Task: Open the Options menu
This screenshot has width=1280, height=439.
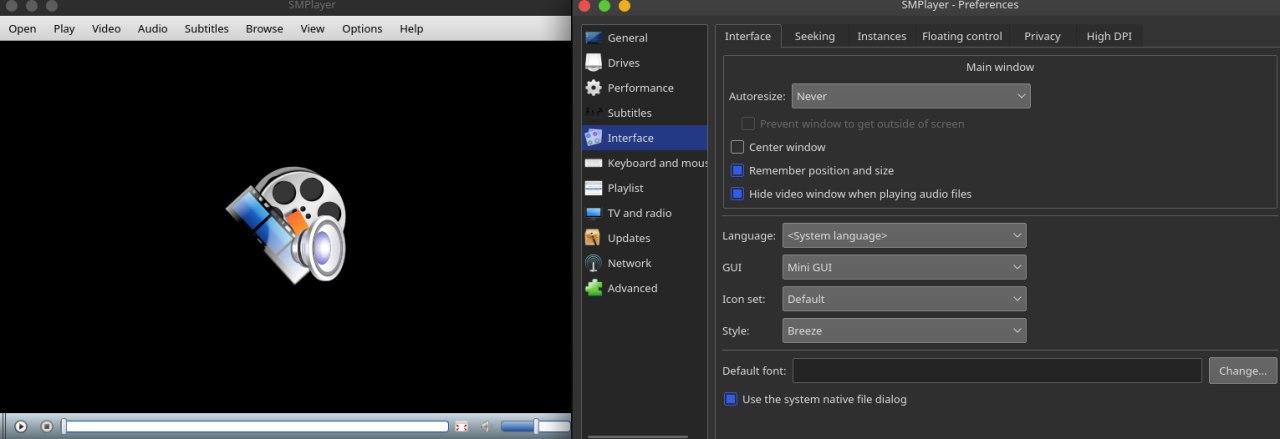Action: click(x=362, y=29)
